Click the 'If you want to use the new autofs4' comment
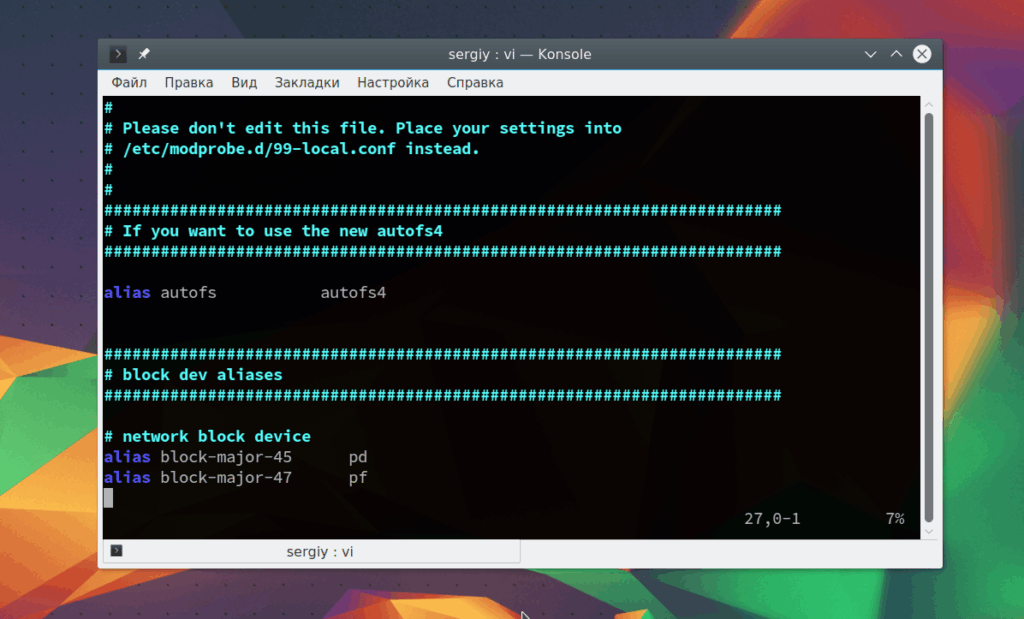The width and height of the screenshot is (1024, 619). click(x=274, y=231)
